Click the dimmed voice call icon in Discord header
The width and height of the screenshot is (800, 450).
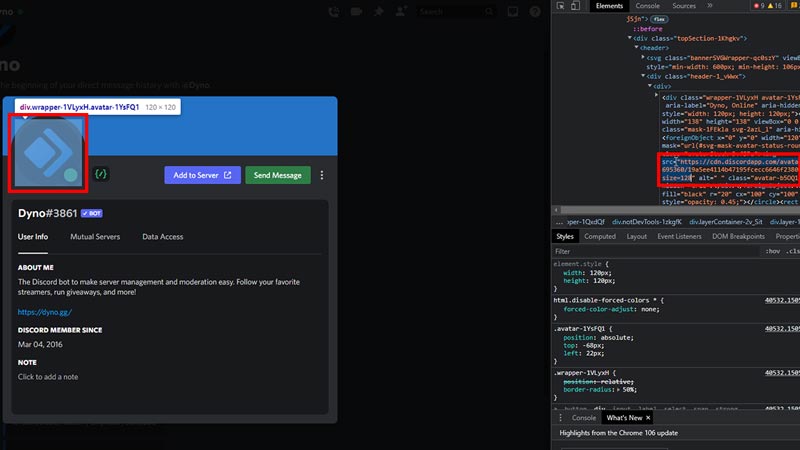click(x=334, y=11)
